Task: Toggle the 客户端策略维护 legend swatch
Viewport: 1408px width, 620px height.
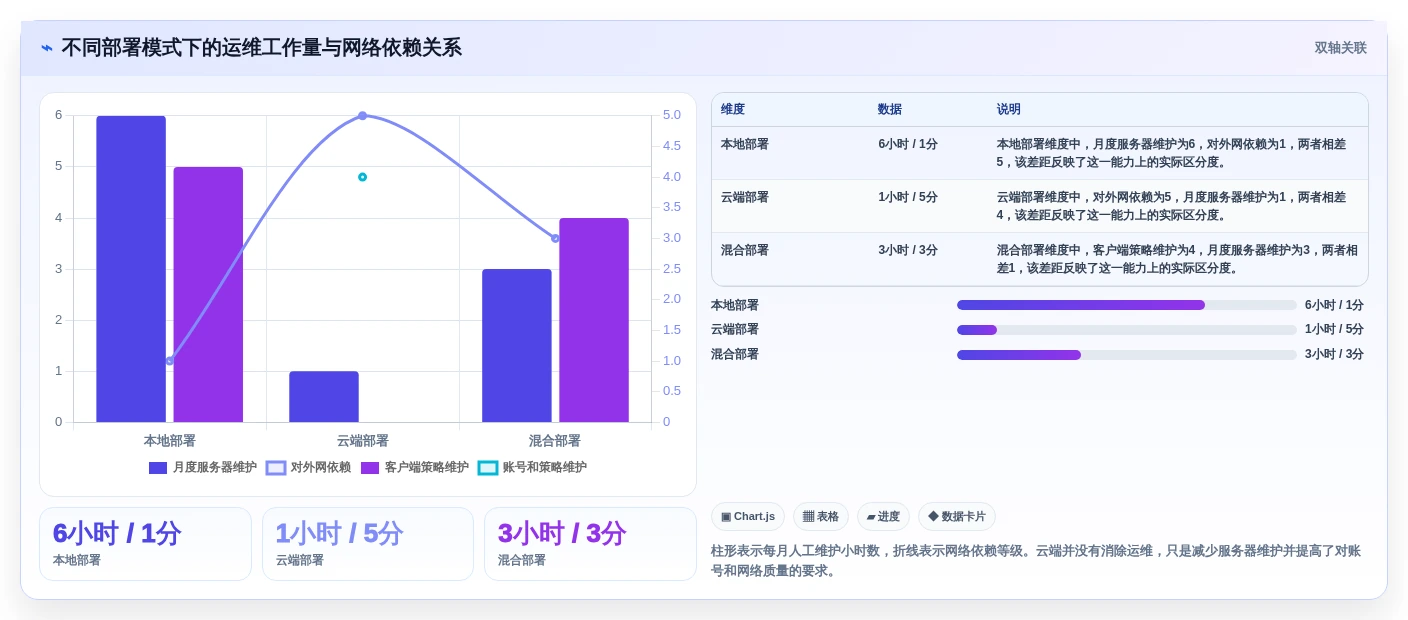Action: [x=370, y=468]
